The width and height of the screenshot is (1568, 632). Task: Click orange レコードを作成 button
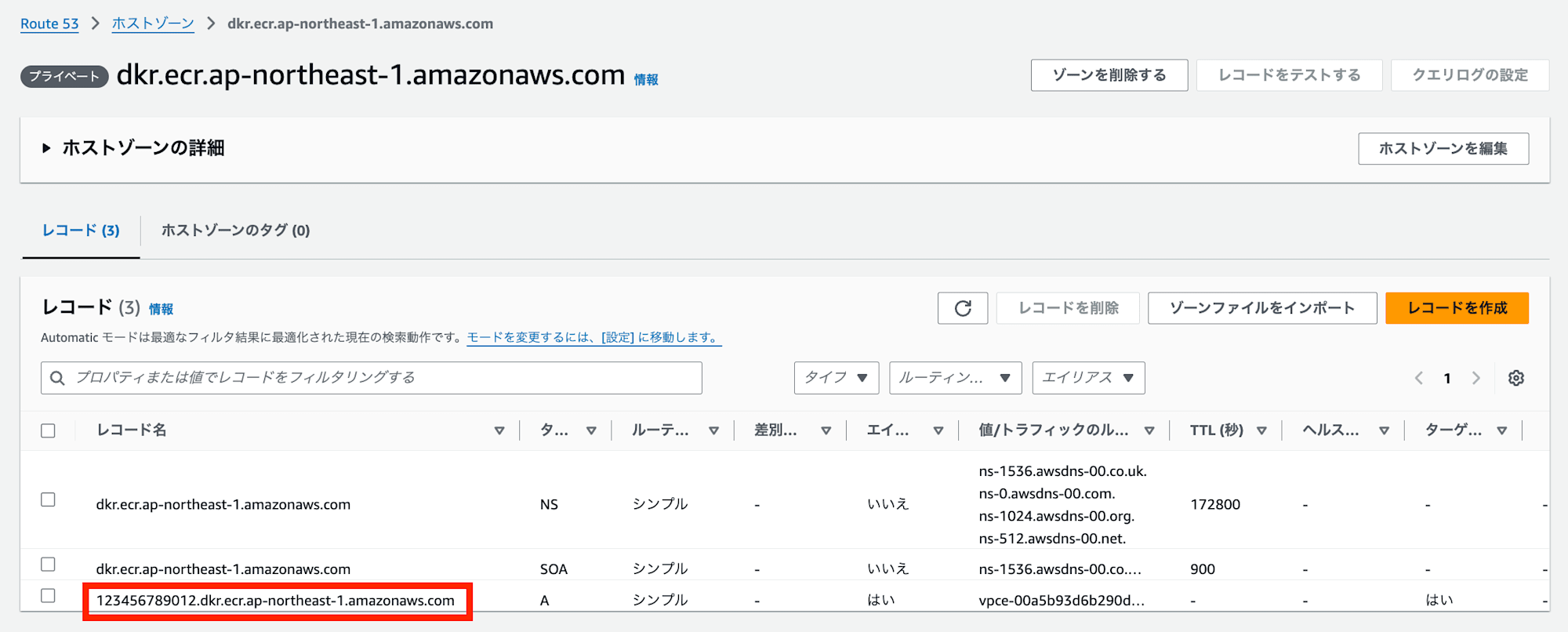(x=1457, y=308)
